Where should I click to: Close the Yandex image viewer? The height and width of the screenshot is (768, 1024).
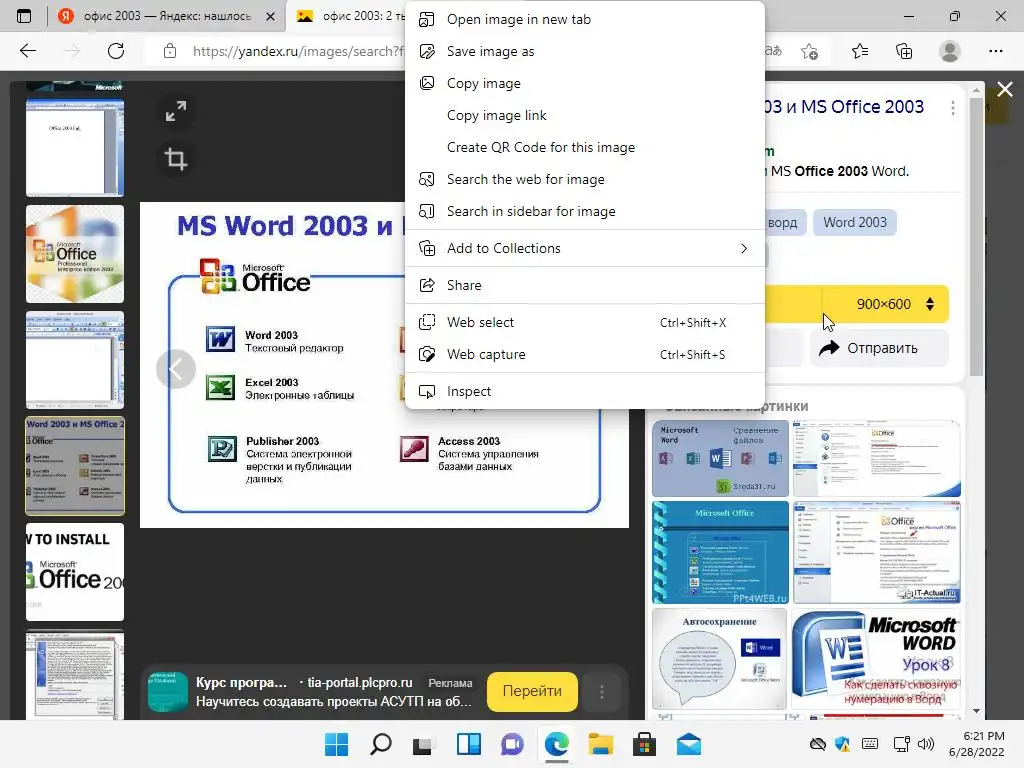point(1004,89)
